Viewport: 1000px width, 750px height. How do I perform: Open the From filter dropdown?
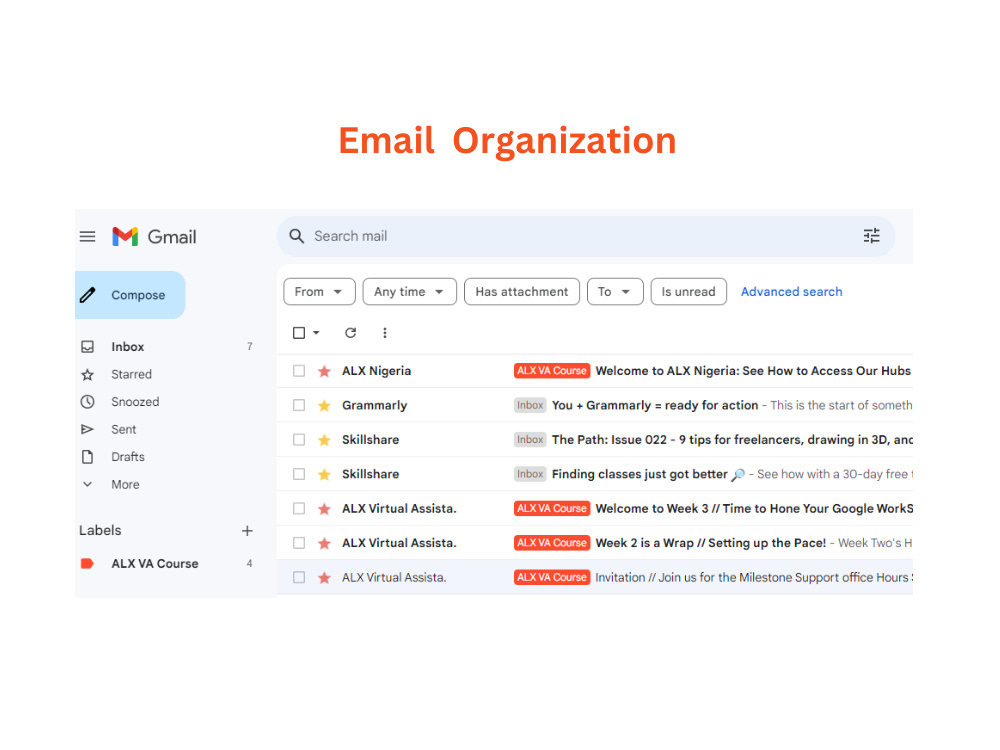pos(319,291)
